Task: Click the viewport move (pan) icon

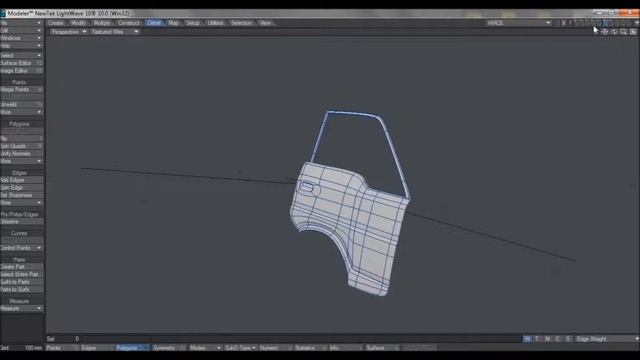Action: [605, 31]
